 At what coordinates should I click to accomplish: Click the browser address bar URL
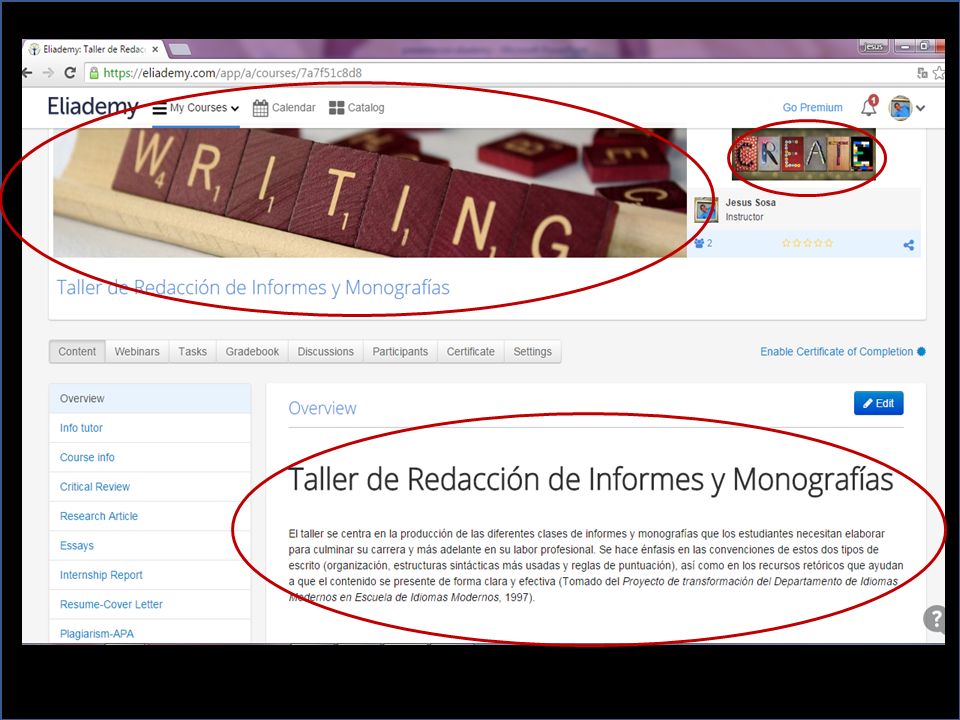click(x=233, y=73)
